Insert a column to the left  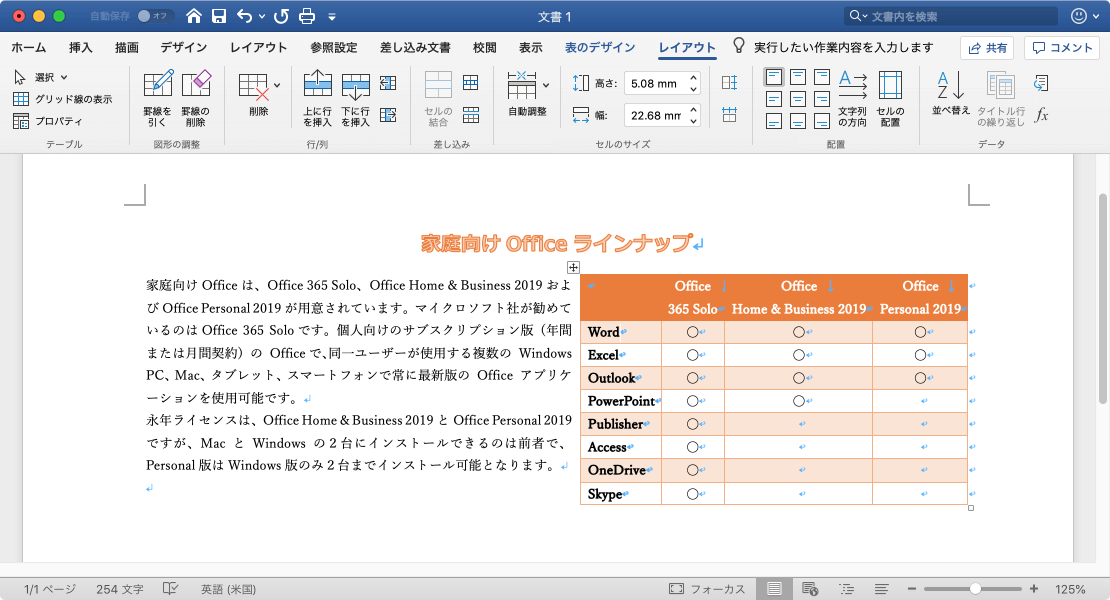388,83
